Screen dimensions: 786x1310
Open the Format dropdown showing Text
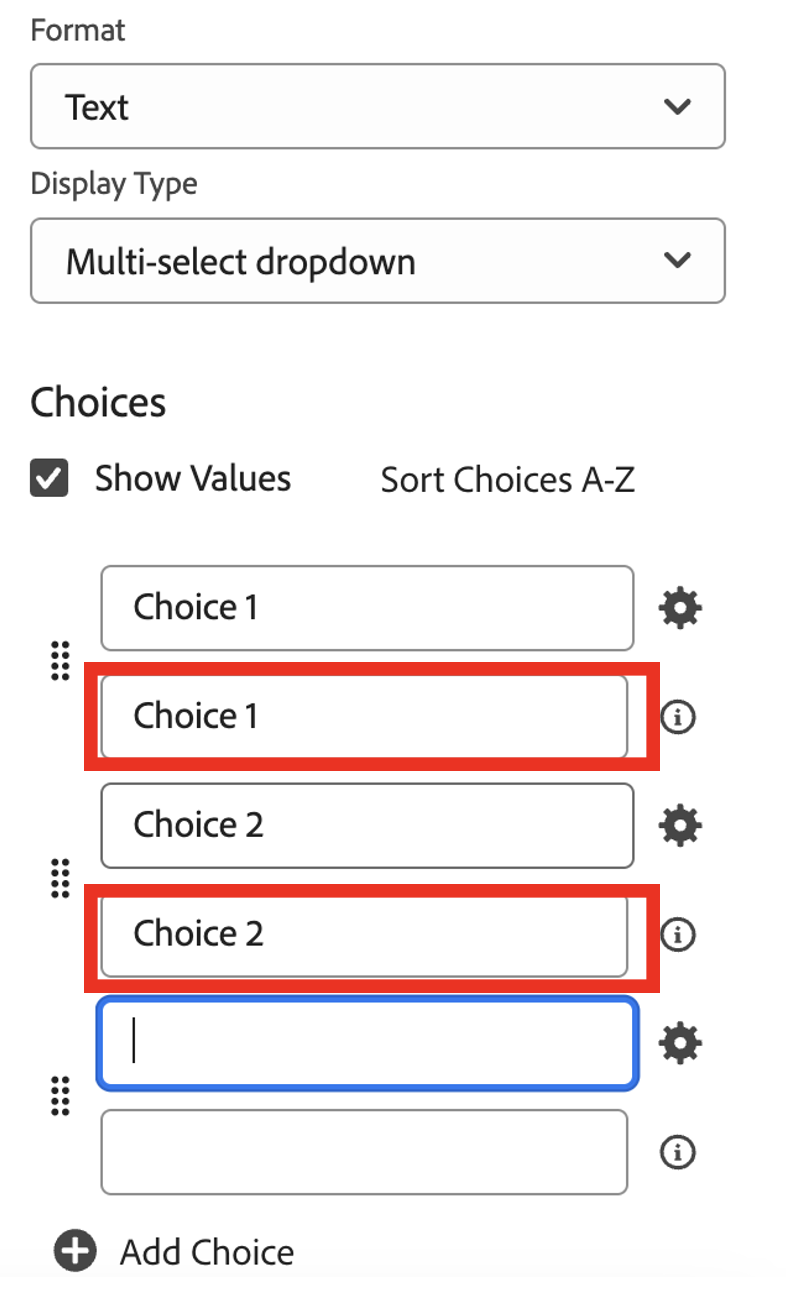click(377, 107)
